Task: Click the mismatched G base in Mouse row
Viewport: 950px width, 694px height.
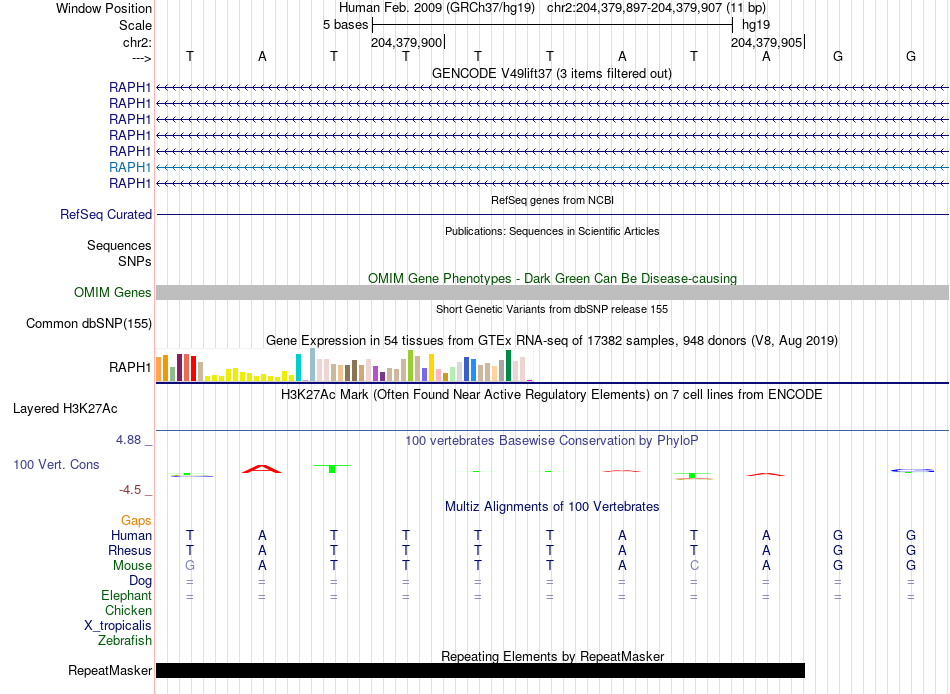Action: [190, 566]
